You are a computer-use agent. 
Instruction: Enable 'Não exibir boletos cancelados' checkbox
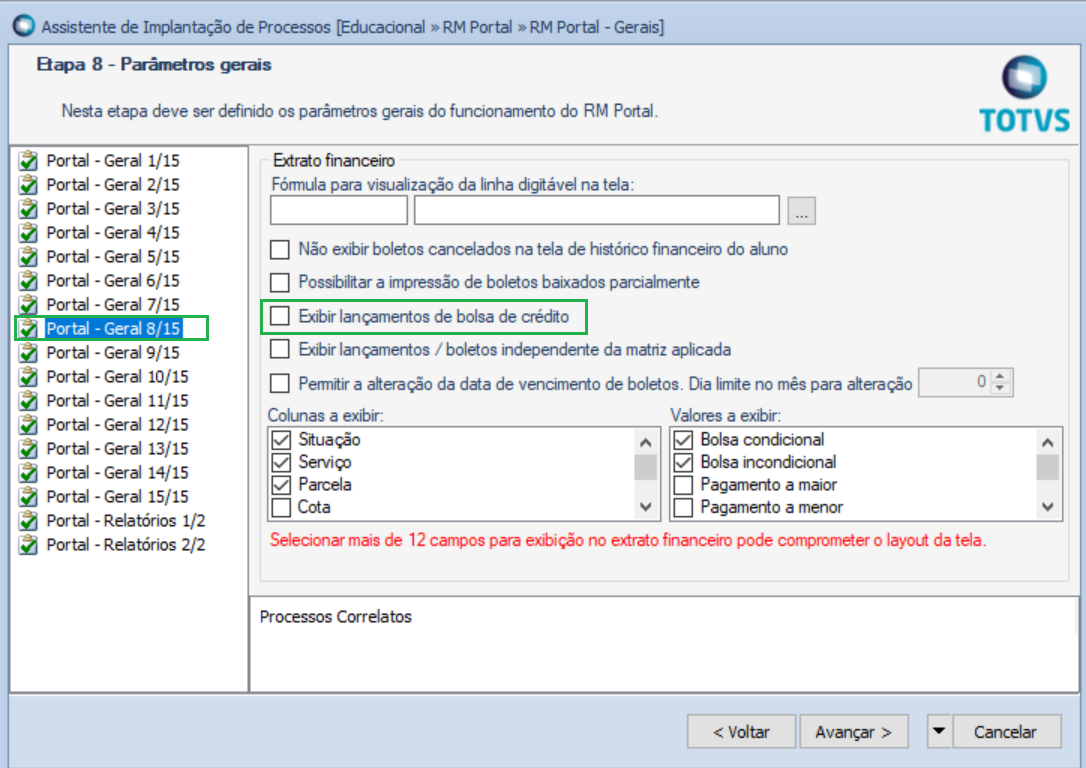click(280, 249)
